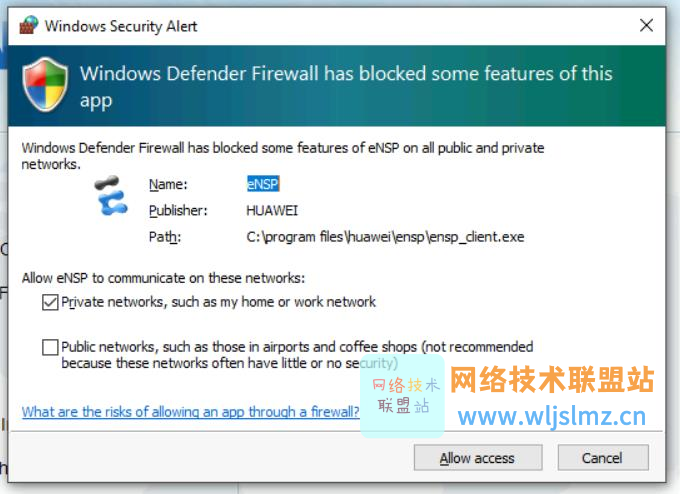This screenshot has width=680, height=494.
Task: Click the firewall icon in the title bar
Action: (29, 25)
